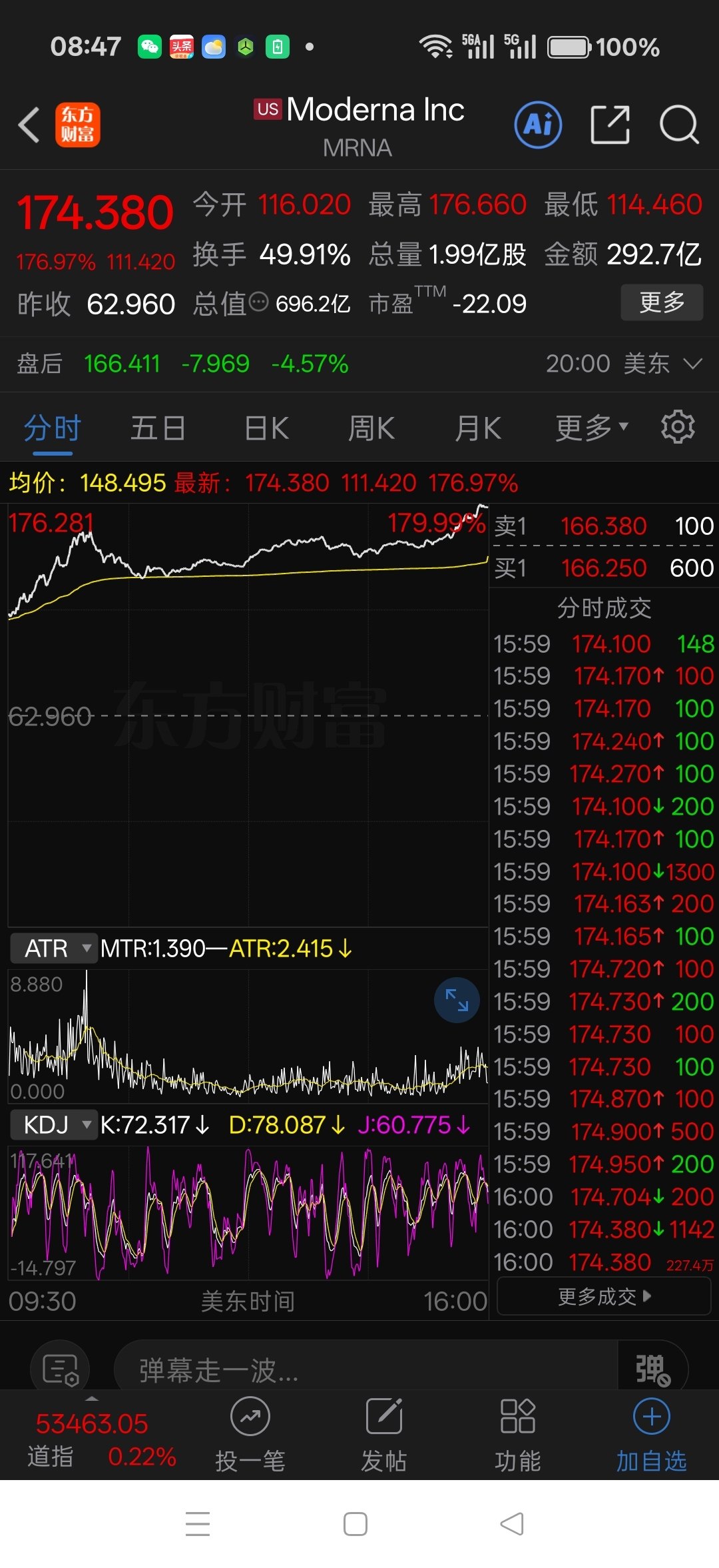Viewport: 719px width, 1568px height.
Task: Tap the Android home square button
Action: [x=356, y=1524]
